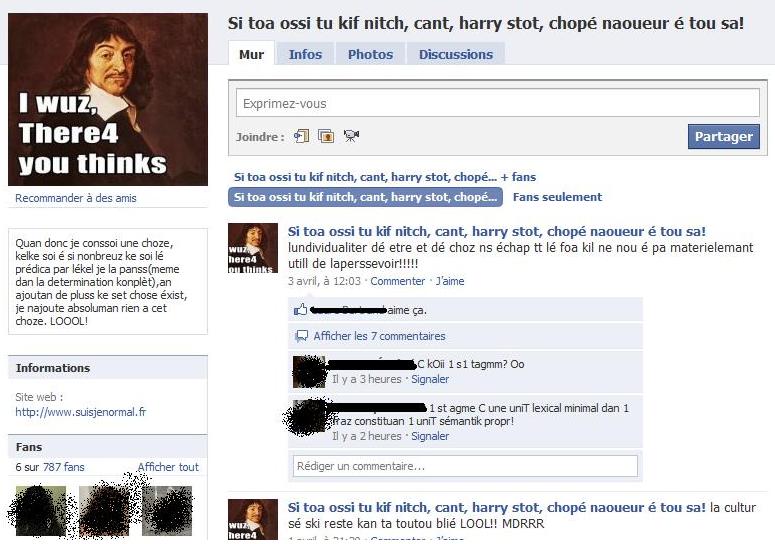This screenshot has width=775, height=544.
Task: Click the Partager button
Action: tap(724, 136)
